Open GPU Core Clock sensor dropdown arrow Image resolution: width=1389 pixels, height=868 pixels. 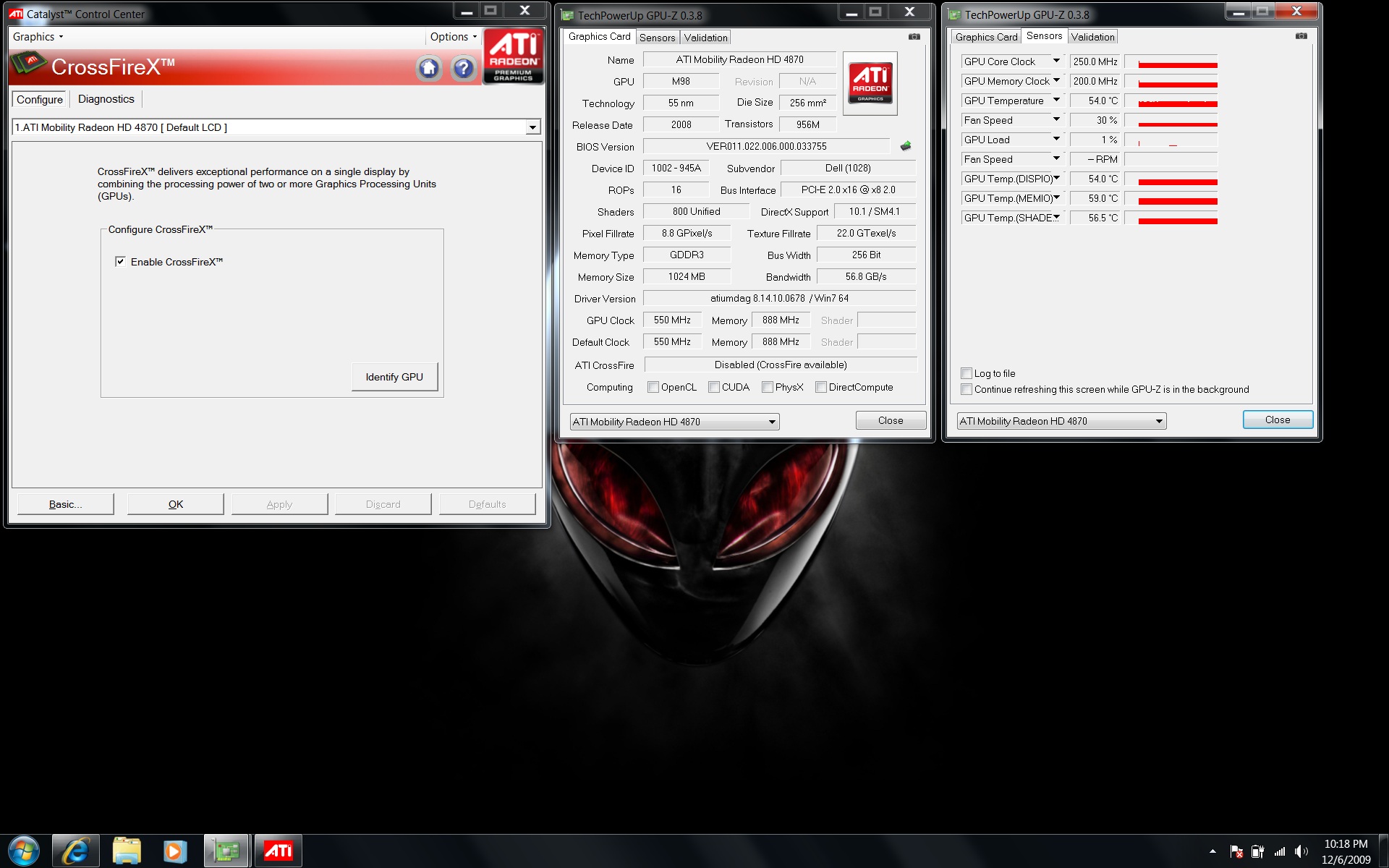click(1056, 61)
